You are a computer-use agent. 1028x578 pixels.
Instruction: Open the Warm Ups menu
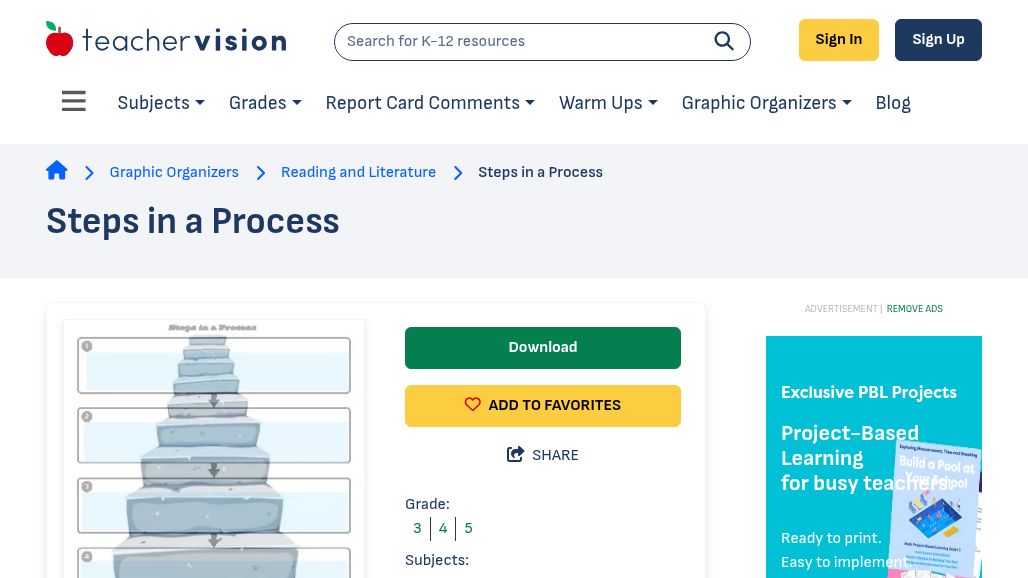607,103
